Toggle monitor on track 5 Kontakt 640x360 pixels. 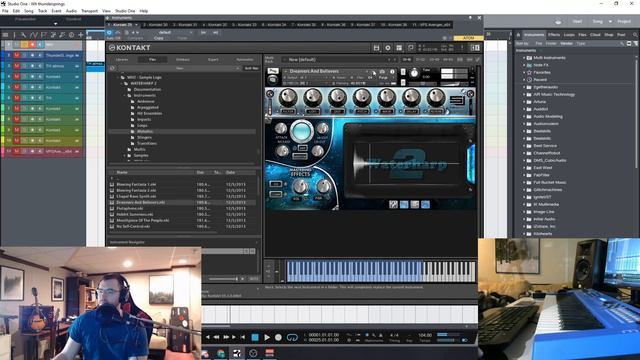click(x=40, y=87)
